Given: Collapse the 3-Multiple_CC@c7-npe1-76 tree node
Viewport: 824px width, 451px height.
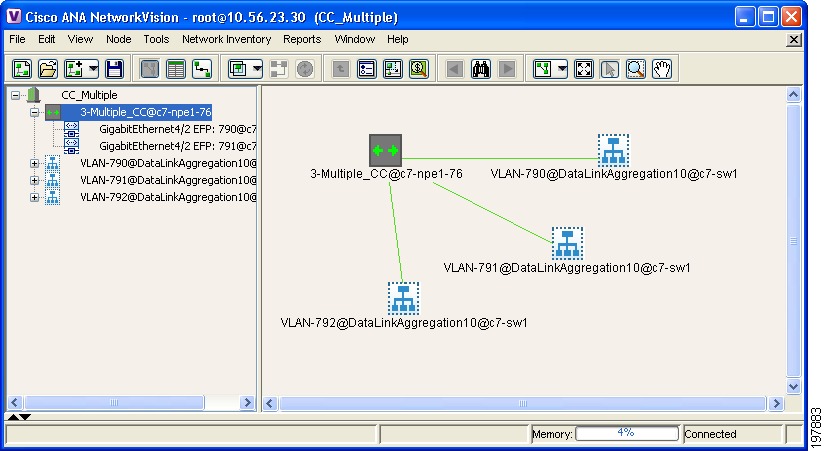Looking at the screenshot, I should point(35,112).
